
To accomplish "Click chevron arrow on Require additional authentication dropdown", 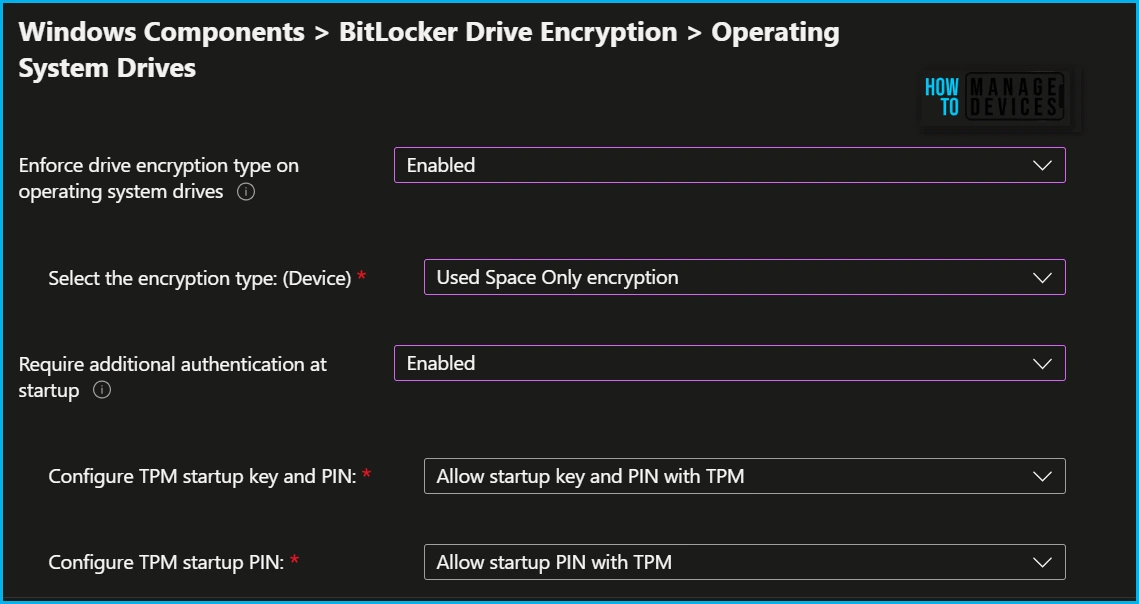I will (x=1042, y=363).
